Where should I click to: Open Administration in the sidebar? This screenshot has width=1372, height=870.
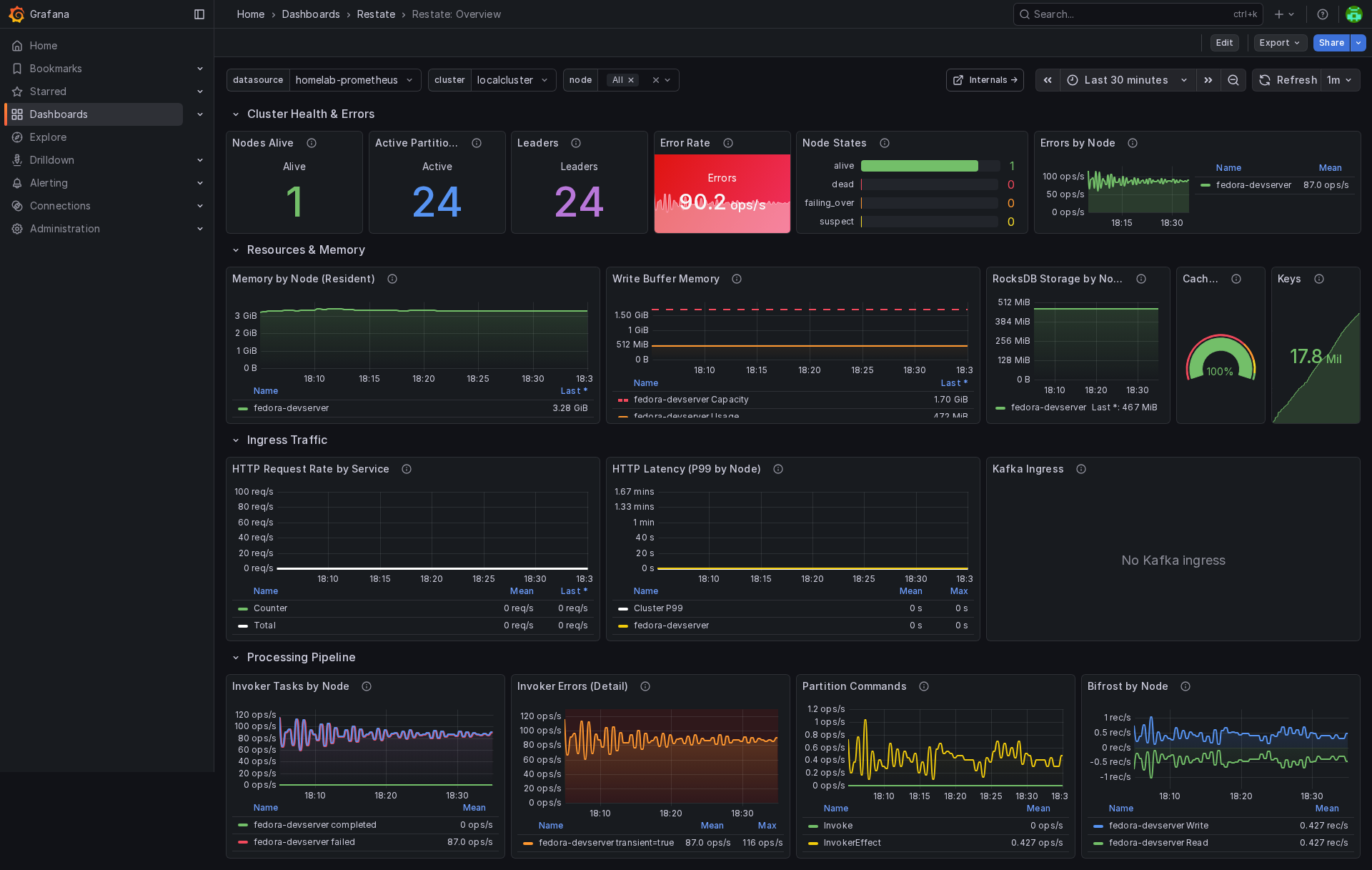(64, 229)
